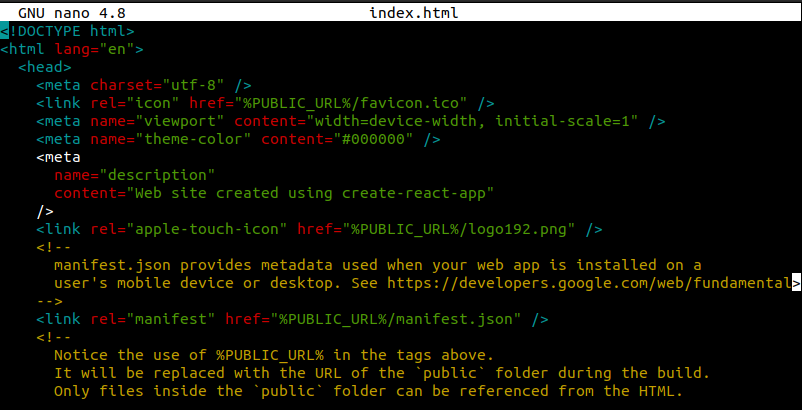Viewport: 802px width, 410px height.
Task: Click the rel="manifest" attribute
Action: coord(153,320)
